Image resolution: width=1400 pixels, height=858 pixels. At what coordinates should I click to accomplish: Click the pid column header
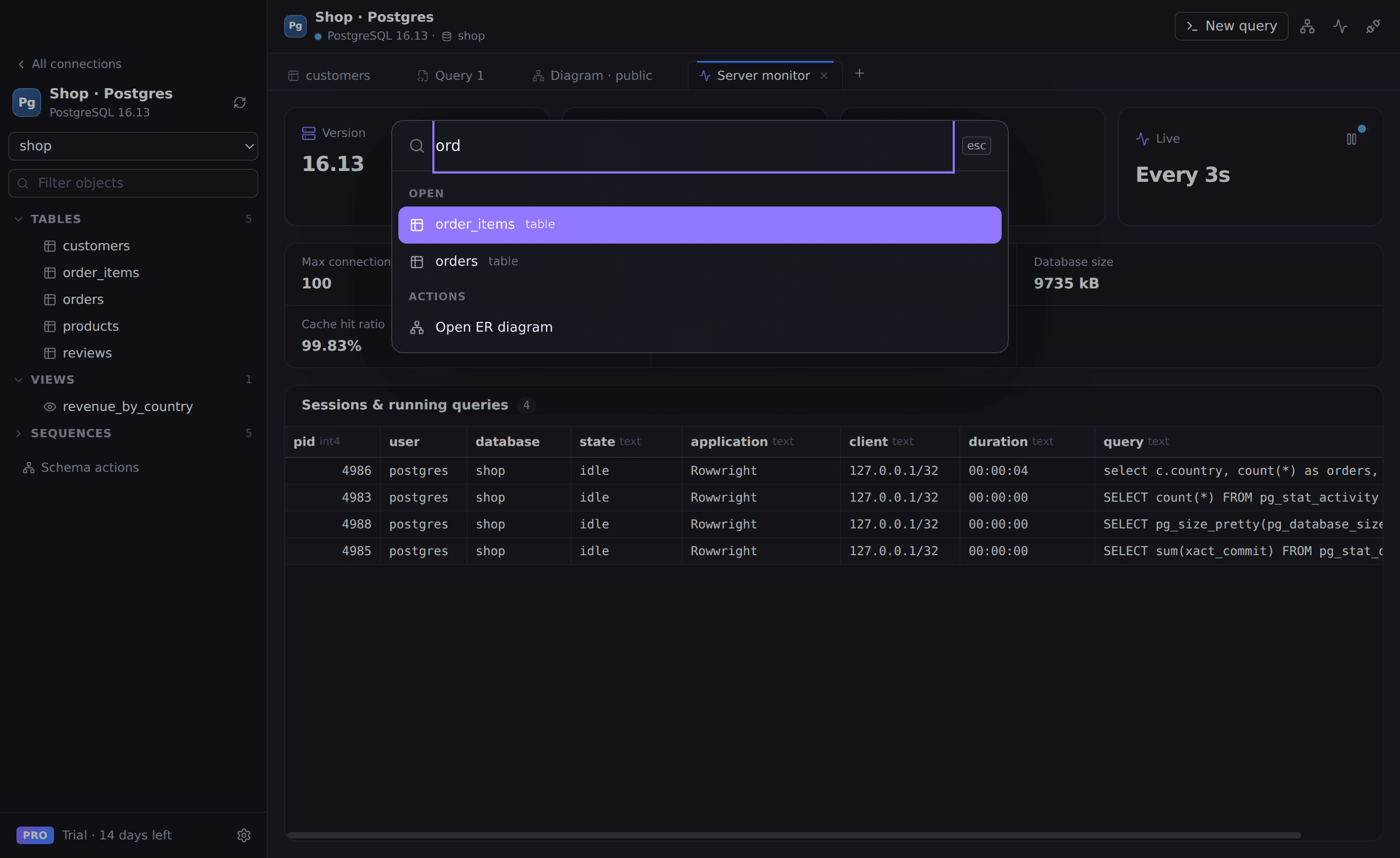pyautogui.click(x=332, y=442)
